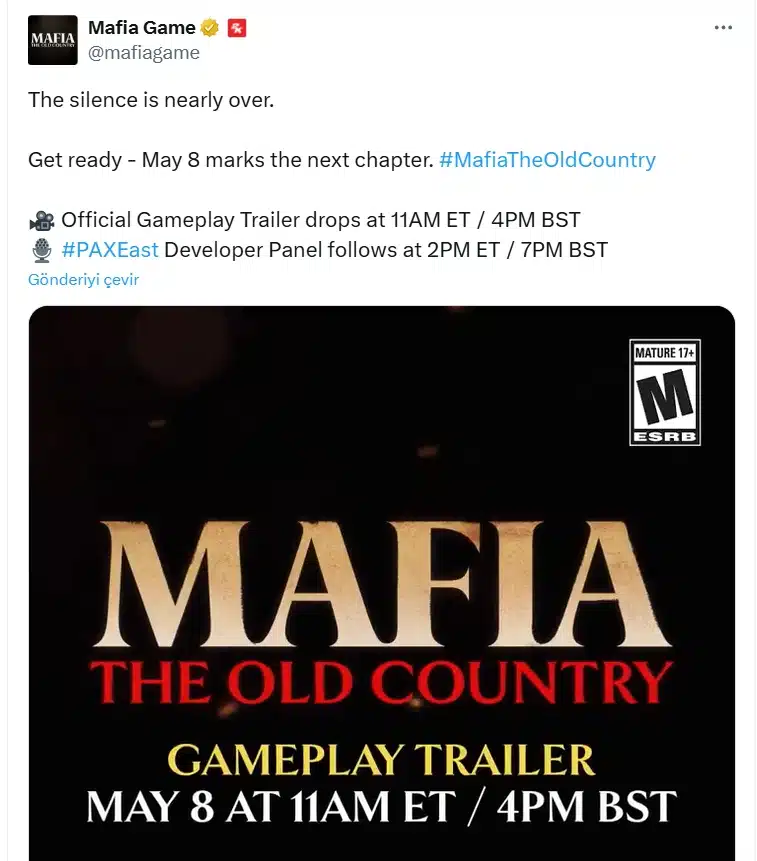Image resolution: width=757 pixels, height=861 pixels.
Task: Click the @mafiagame handle
Action: 143,53
